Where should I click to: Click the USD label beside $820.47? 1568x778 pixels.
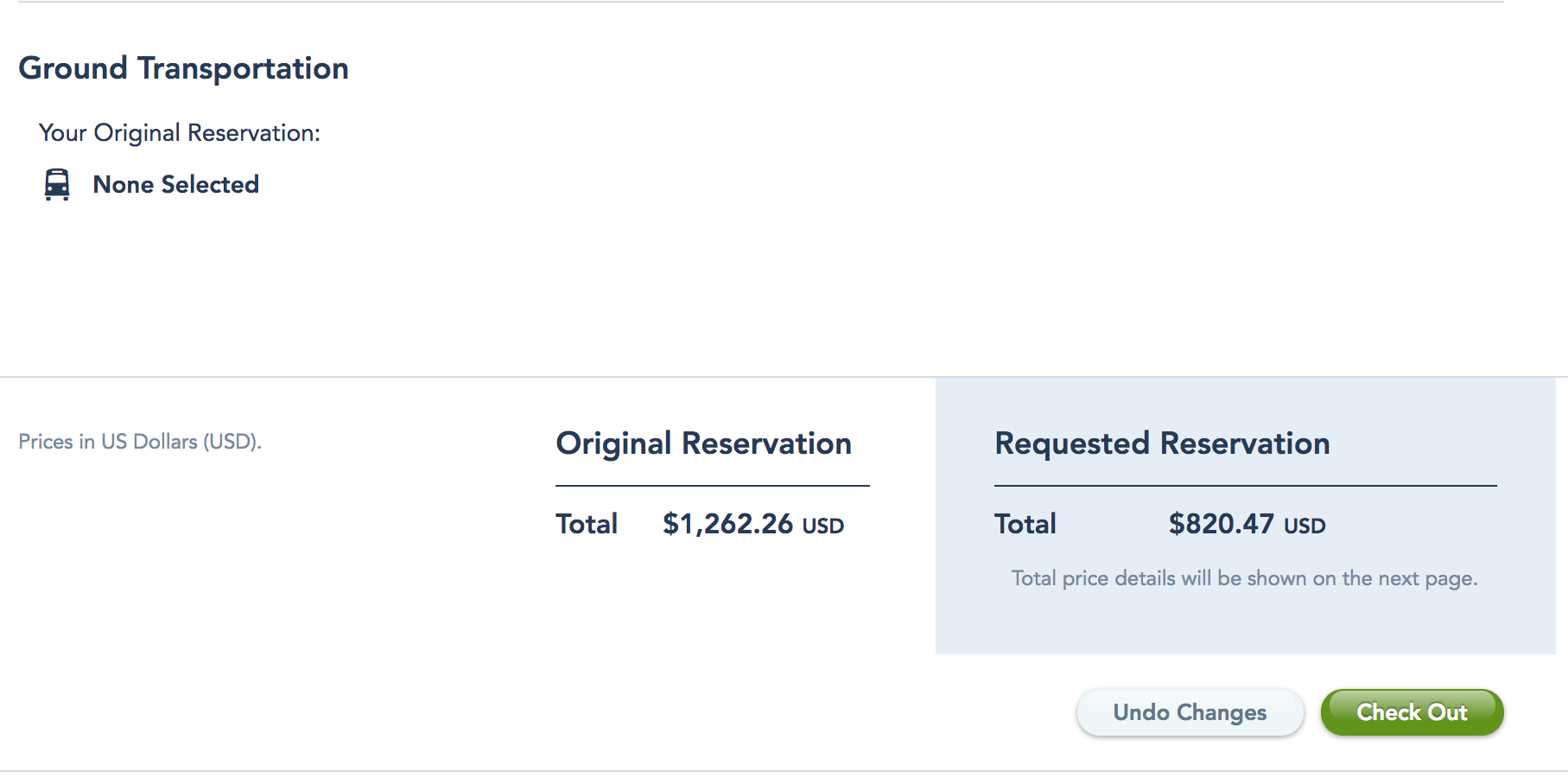pyautogui.click(x=1305, y=526)
